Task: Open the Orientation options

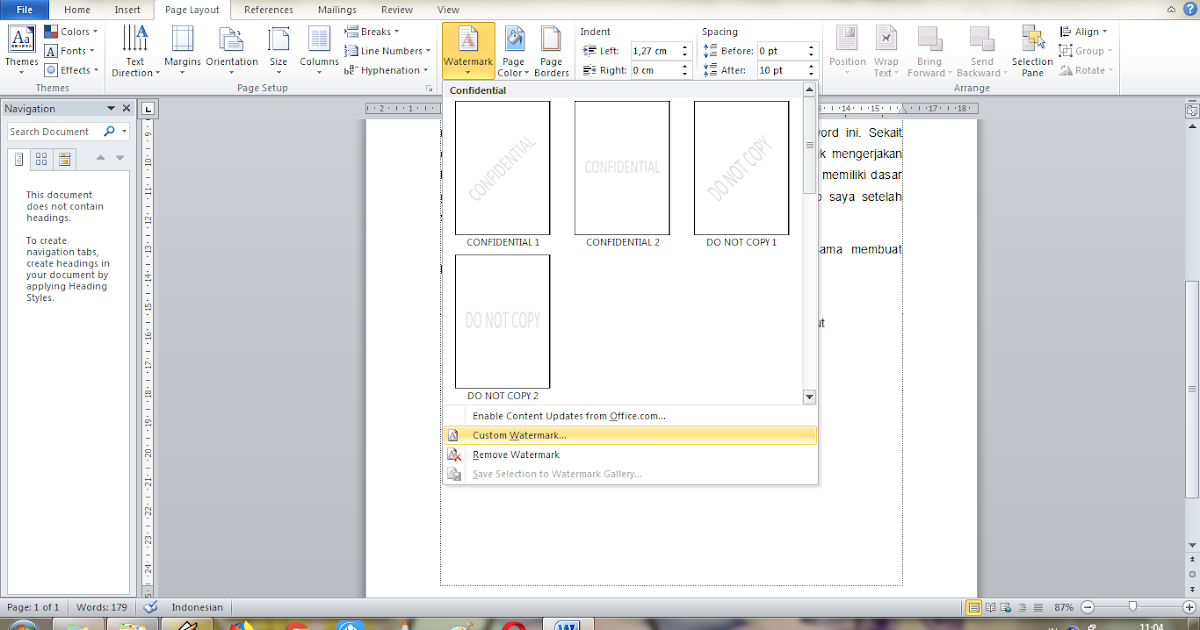Action: click(x=231, y=50)
